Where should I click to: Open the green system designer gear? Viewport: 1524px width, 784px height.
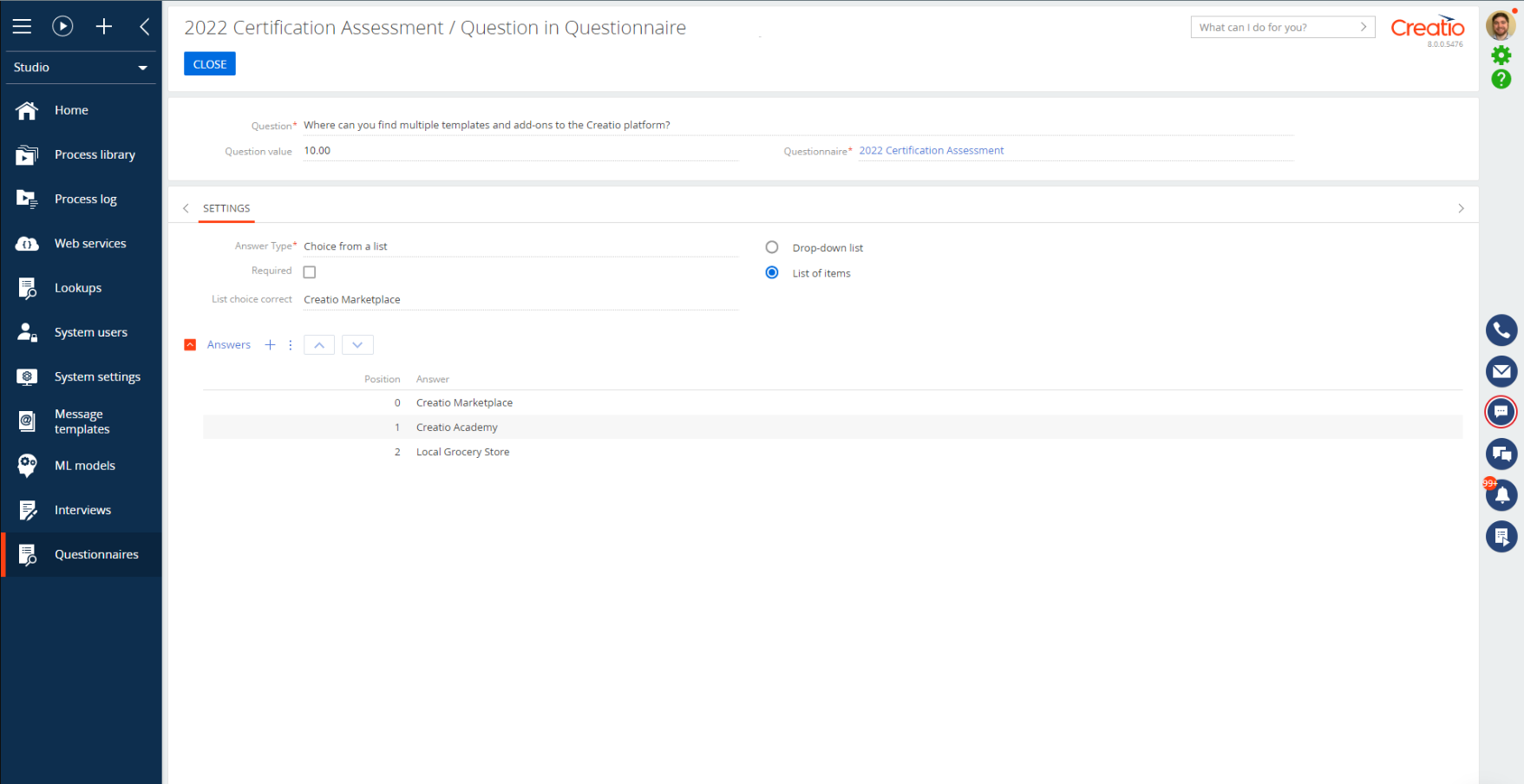pyautogui.click(x=1501, y=56)
